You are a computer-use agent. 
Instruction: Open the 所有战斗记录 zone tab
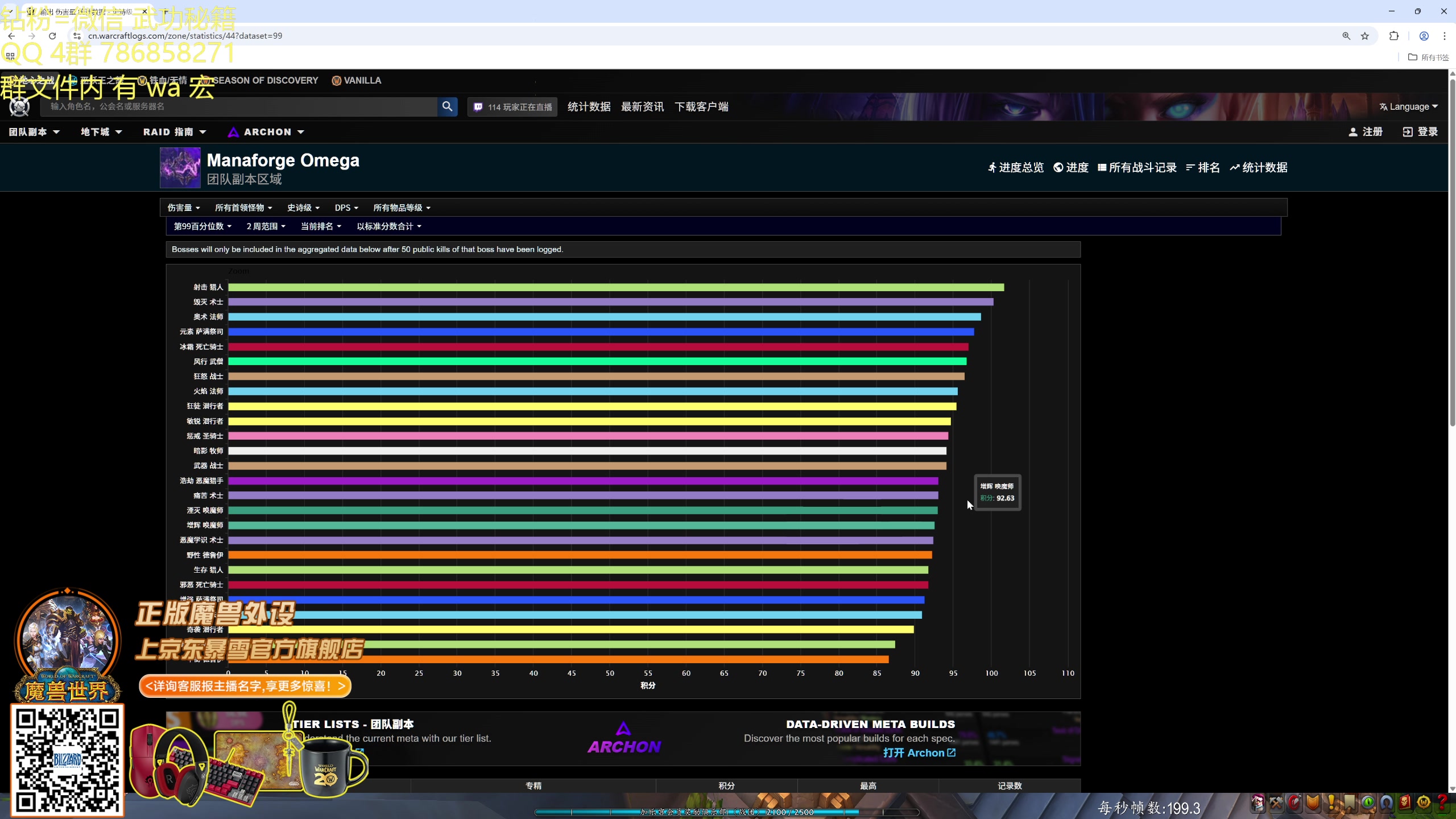pos(1137,167)
